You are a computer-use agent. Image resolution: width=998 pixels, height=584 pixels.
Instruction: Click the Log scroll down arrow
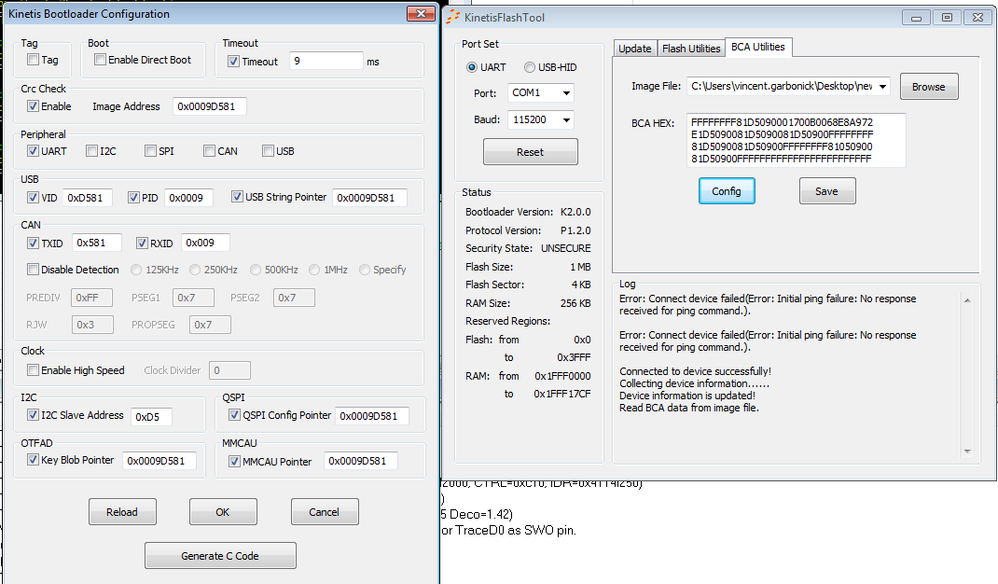(967, 451)
